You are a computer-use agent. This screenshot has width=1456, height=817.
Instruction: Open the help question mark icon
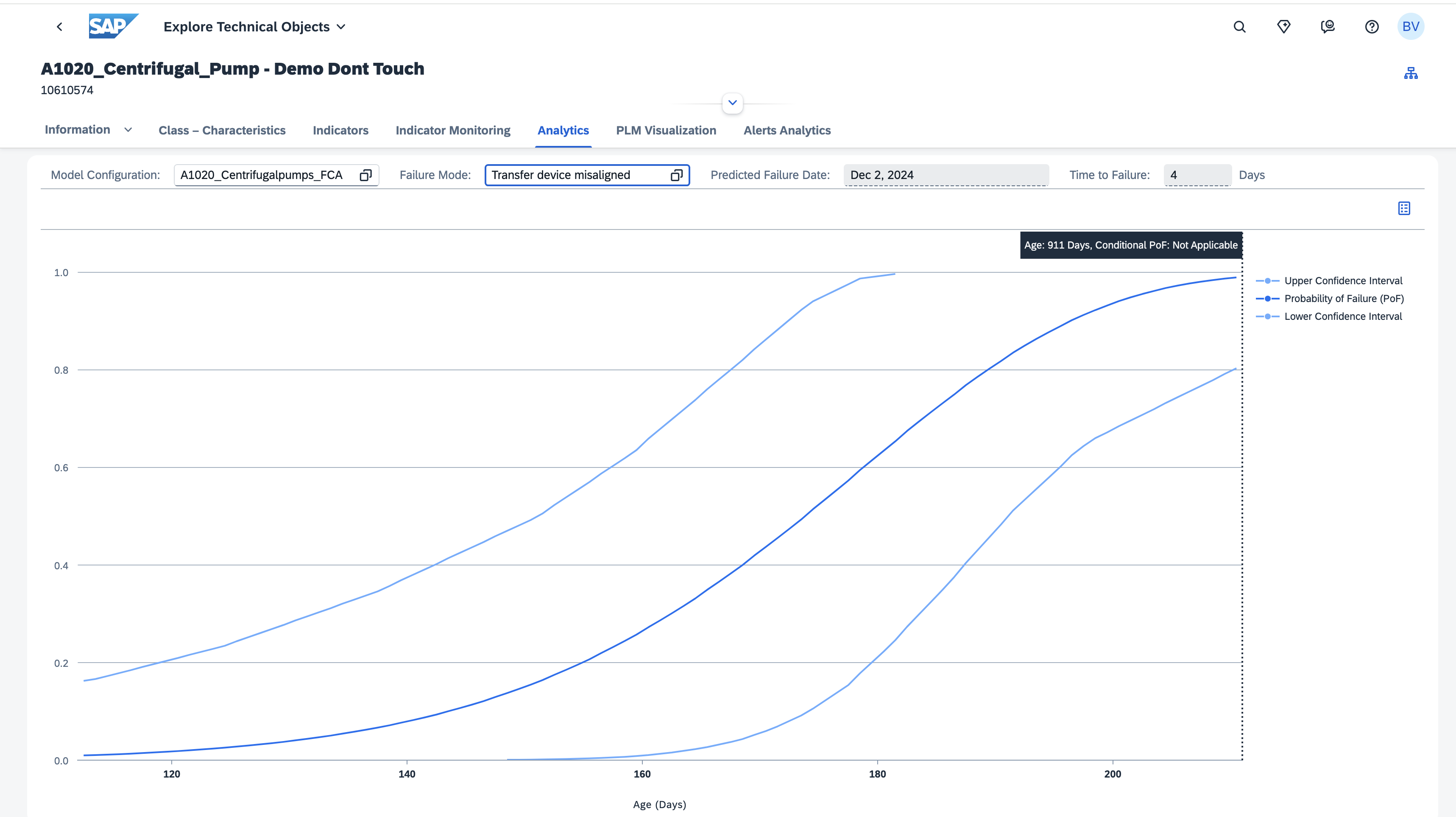[1372, 27]
